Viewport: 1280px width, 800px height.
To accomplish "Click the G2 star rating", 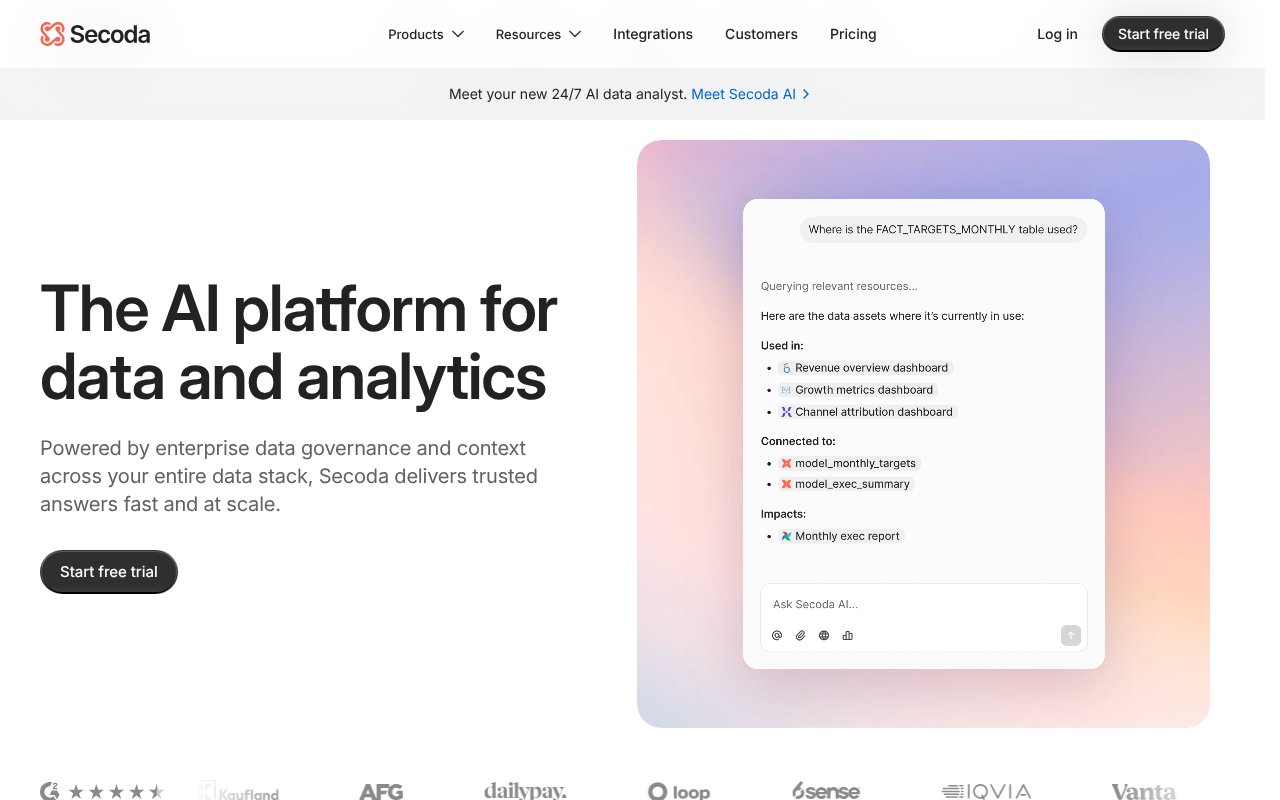I will click(x=117, y=790).
